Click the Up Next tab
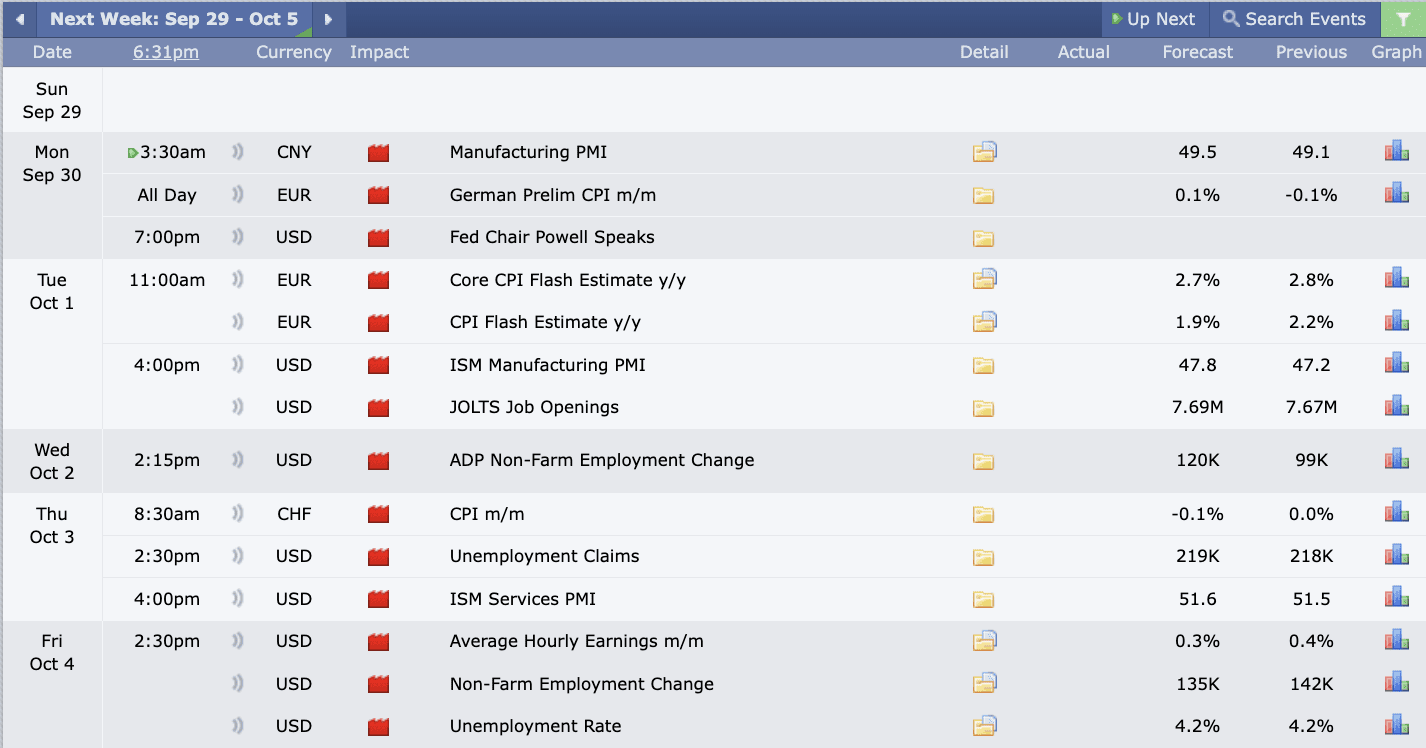 pos(1154,19)
